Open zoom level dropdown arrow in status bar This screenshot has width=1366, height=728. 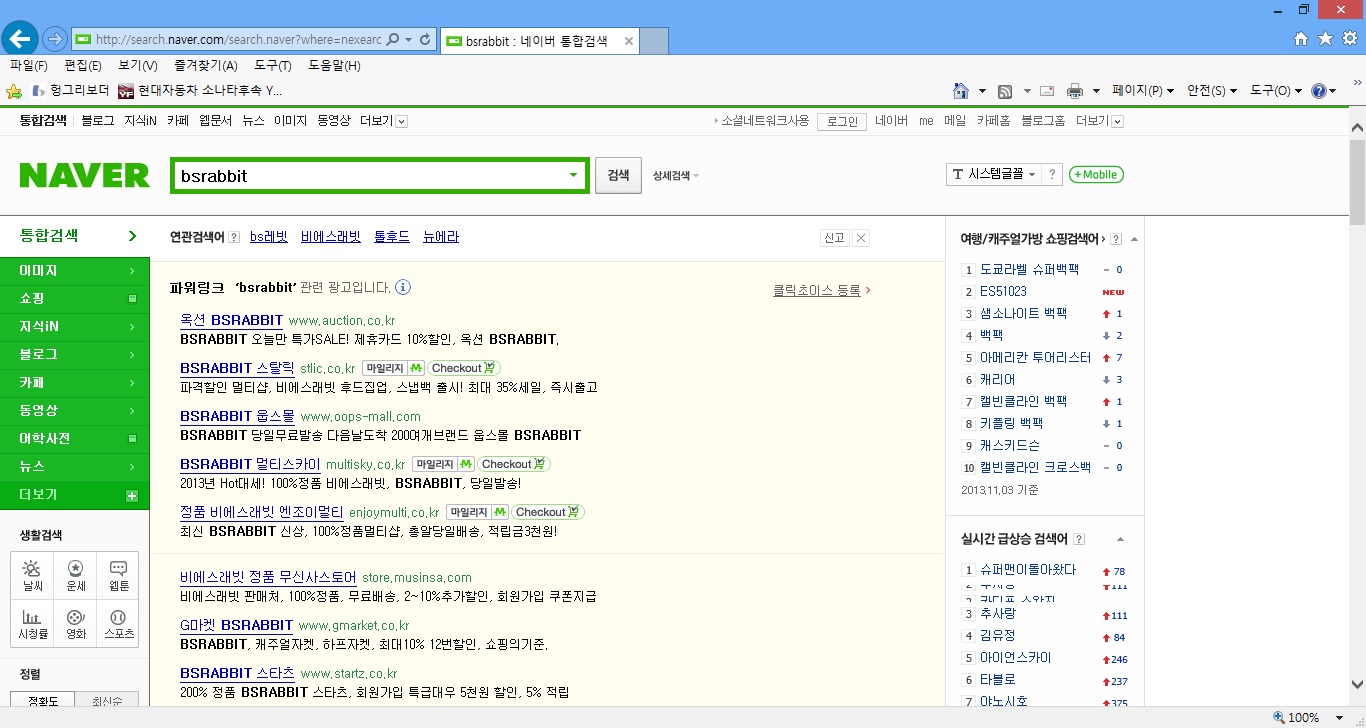(1340, 718)
